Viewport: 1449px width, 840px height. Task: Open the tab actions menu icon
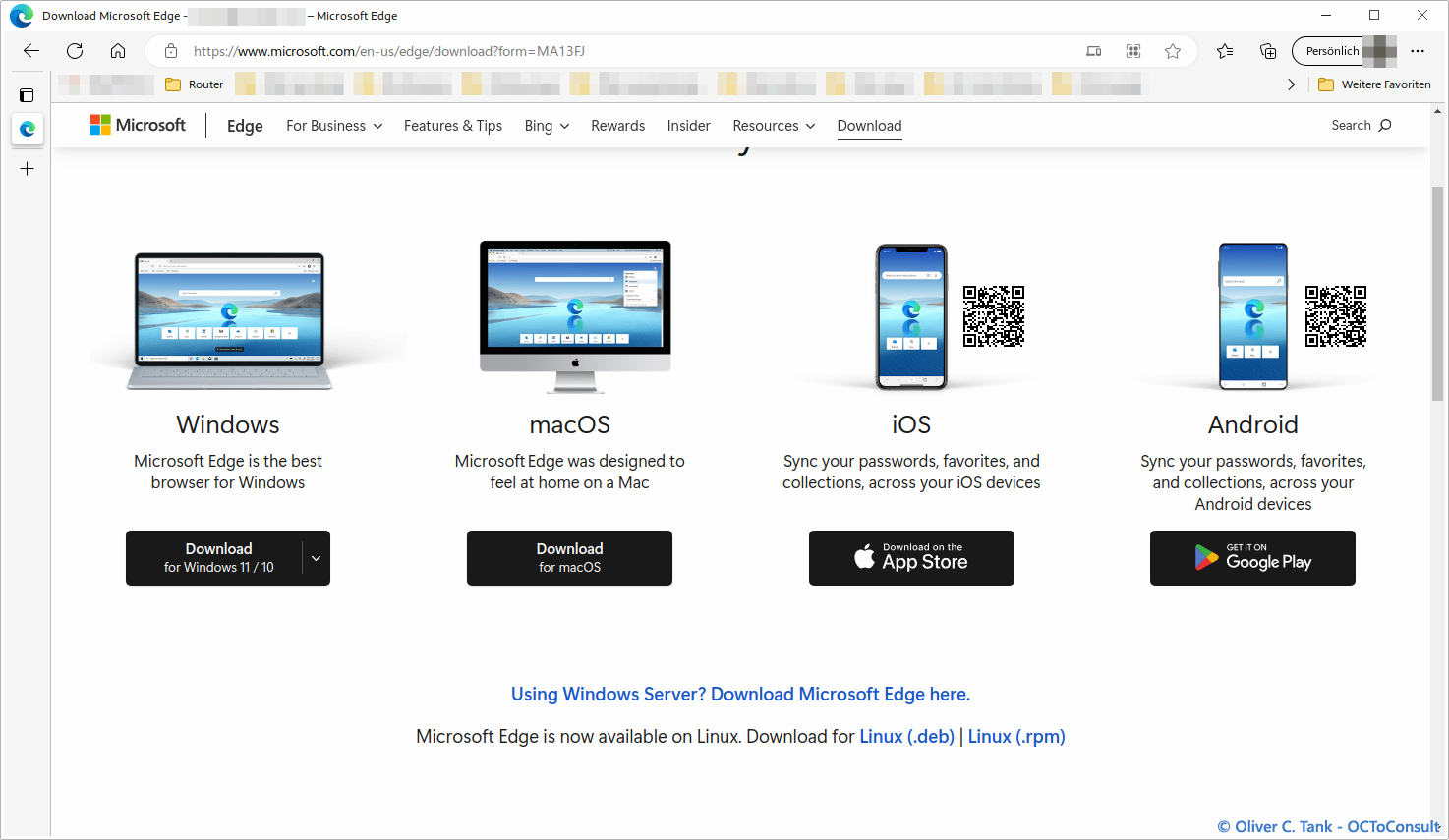(x=27, y=95)
